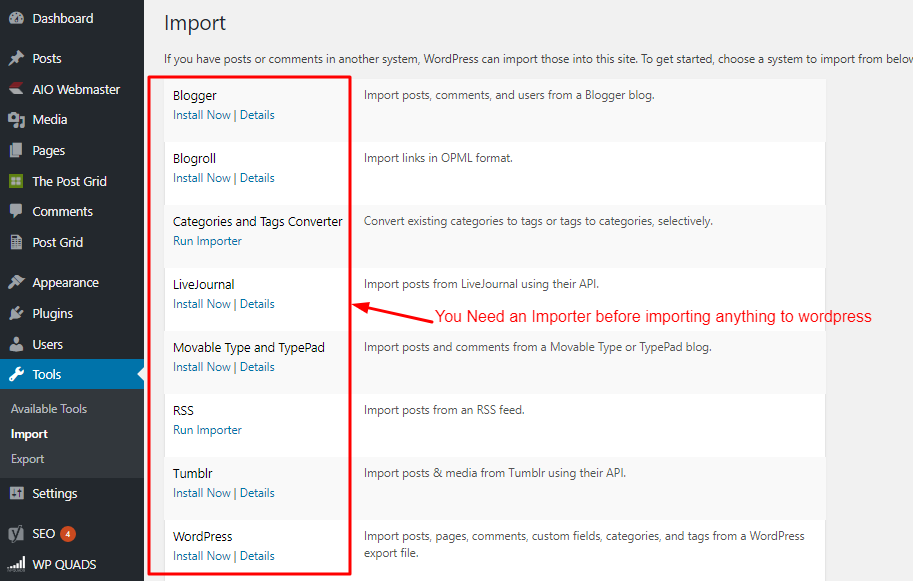This screenshot has width=913, height=581.
Task: Click 'Import links in OPML format.' description
Action: (x=438, y=158)
